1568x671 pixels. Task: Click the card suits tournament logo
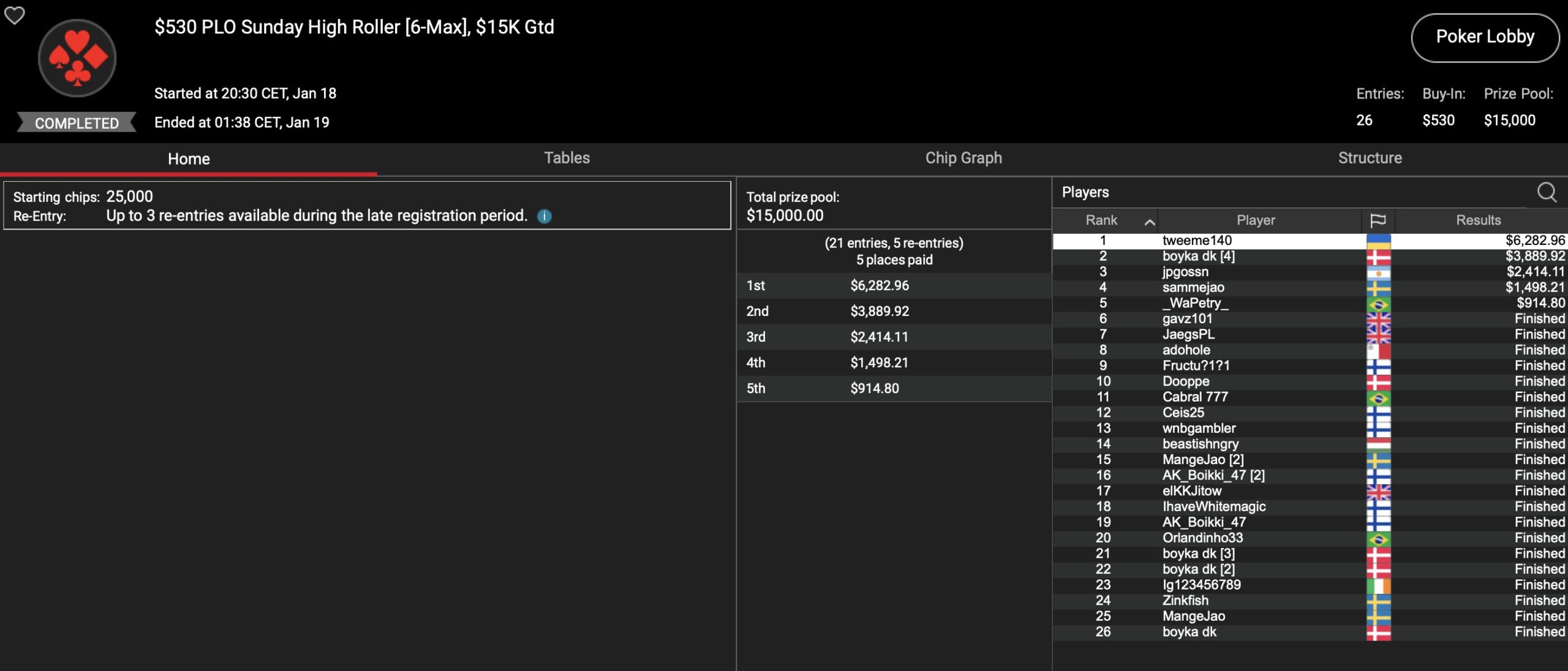coord(77,58)
